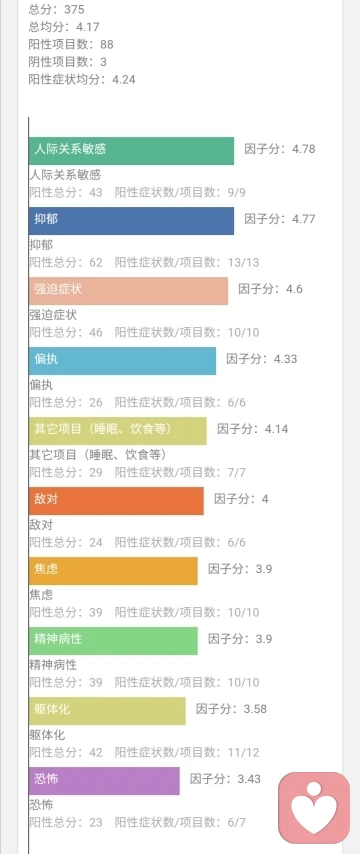Click the olive 躯体化 bar
This screenshot has height=854, width=360.
(107, 711)
